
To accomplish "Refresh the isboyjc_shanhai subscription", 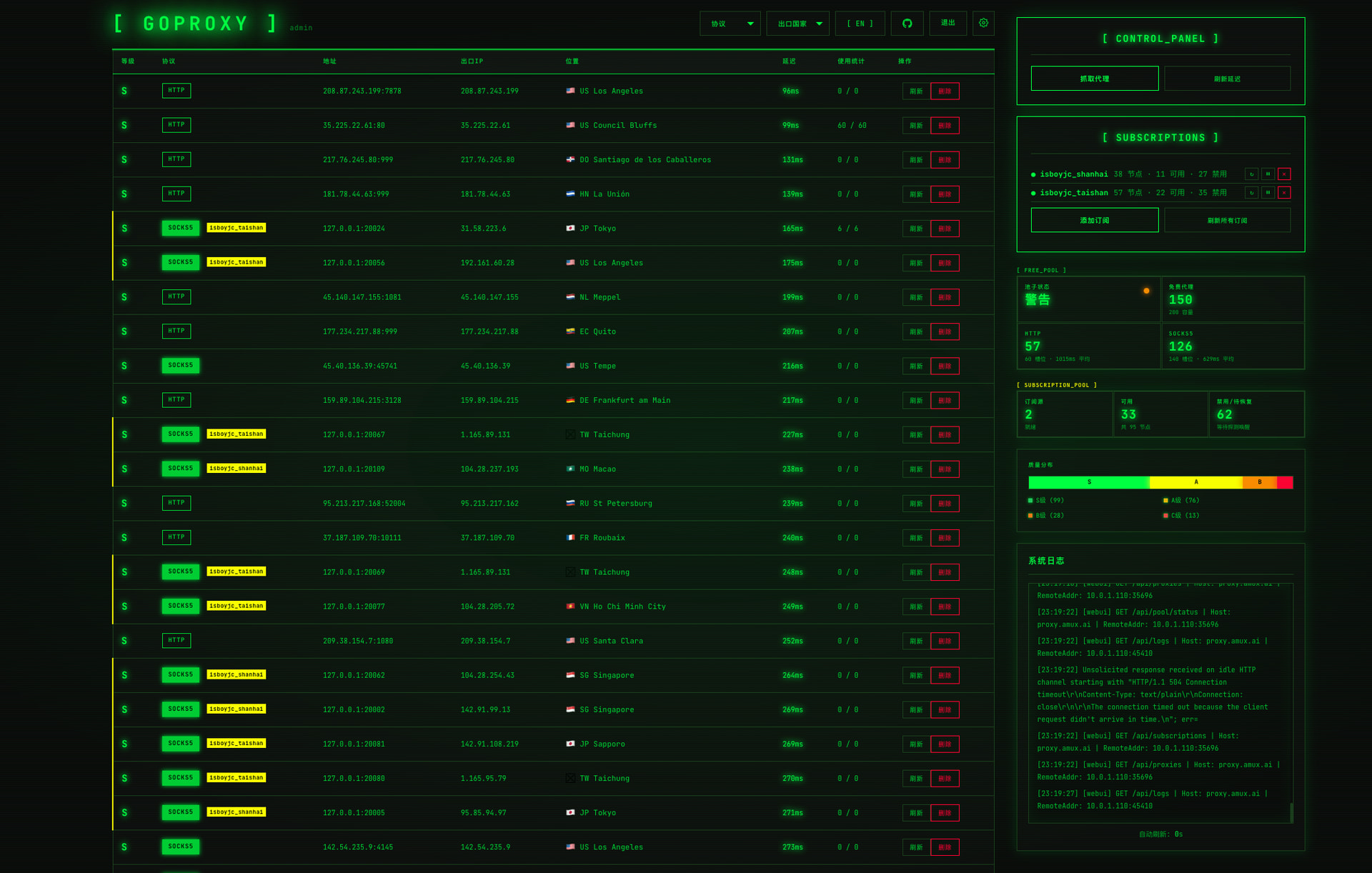I will coord(1251,174).
